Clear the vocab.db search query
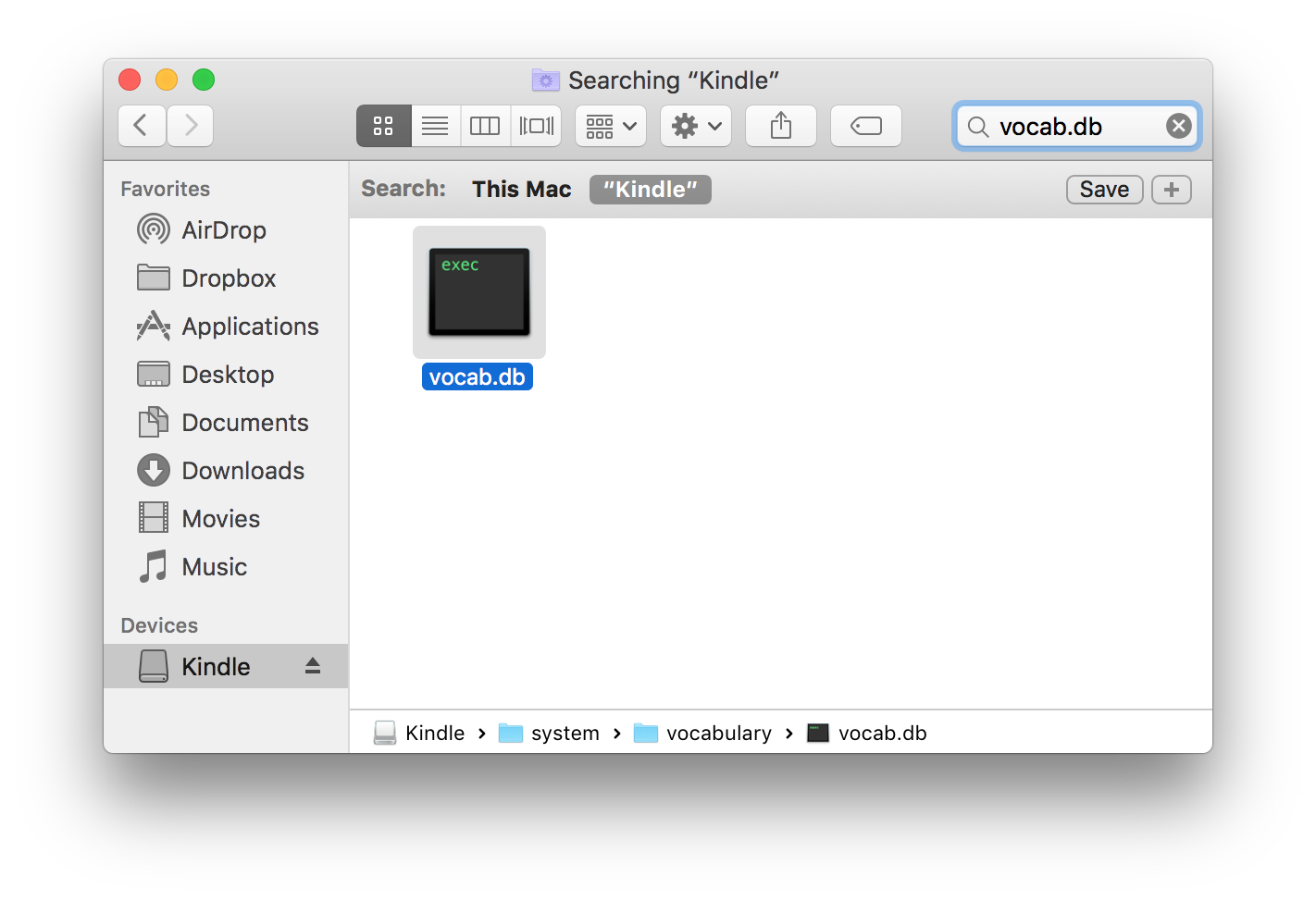1316x901 pixels. [1178, 125]
